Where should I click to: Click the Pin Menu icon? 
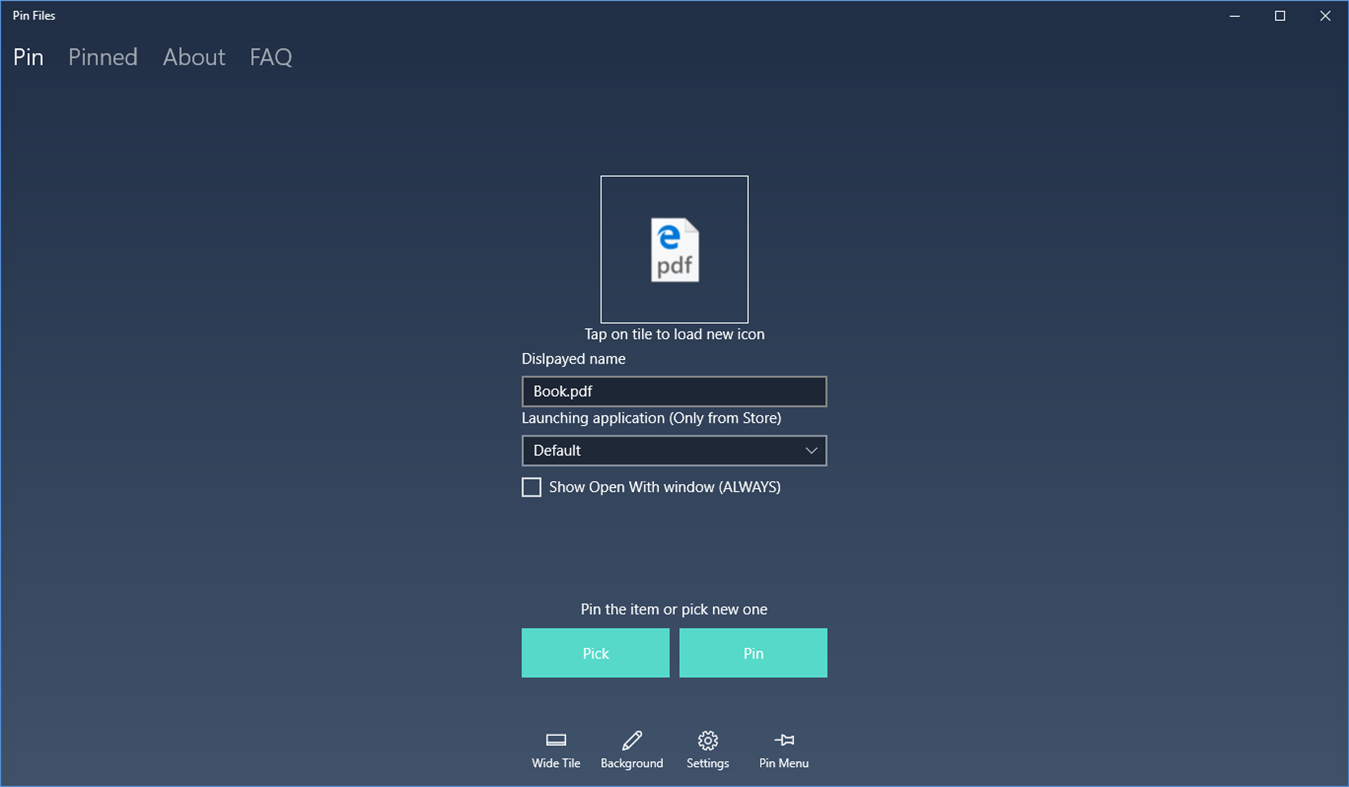point(783,750)
